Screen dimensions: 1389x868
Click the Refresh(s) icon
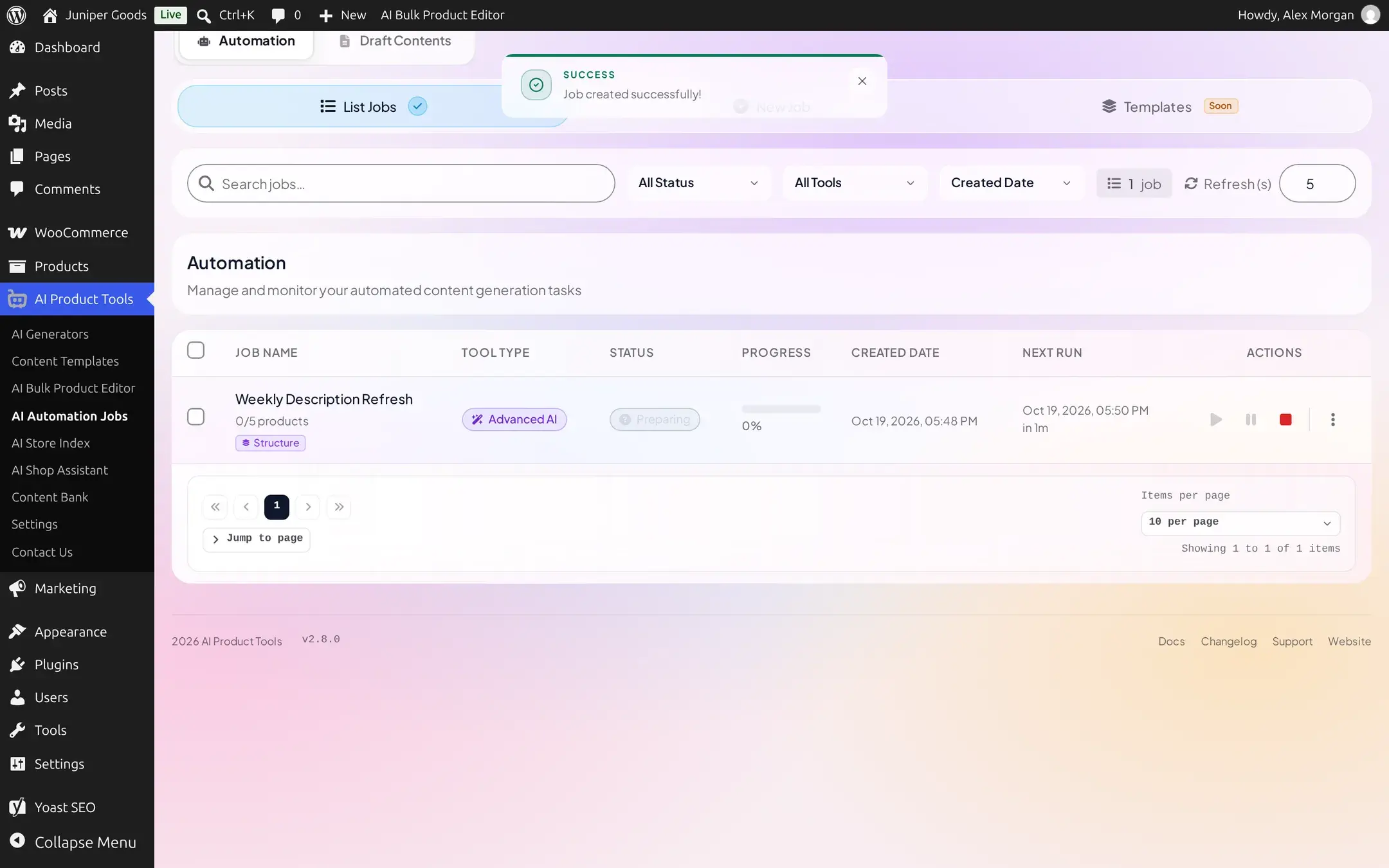(x=1191, y=184)
